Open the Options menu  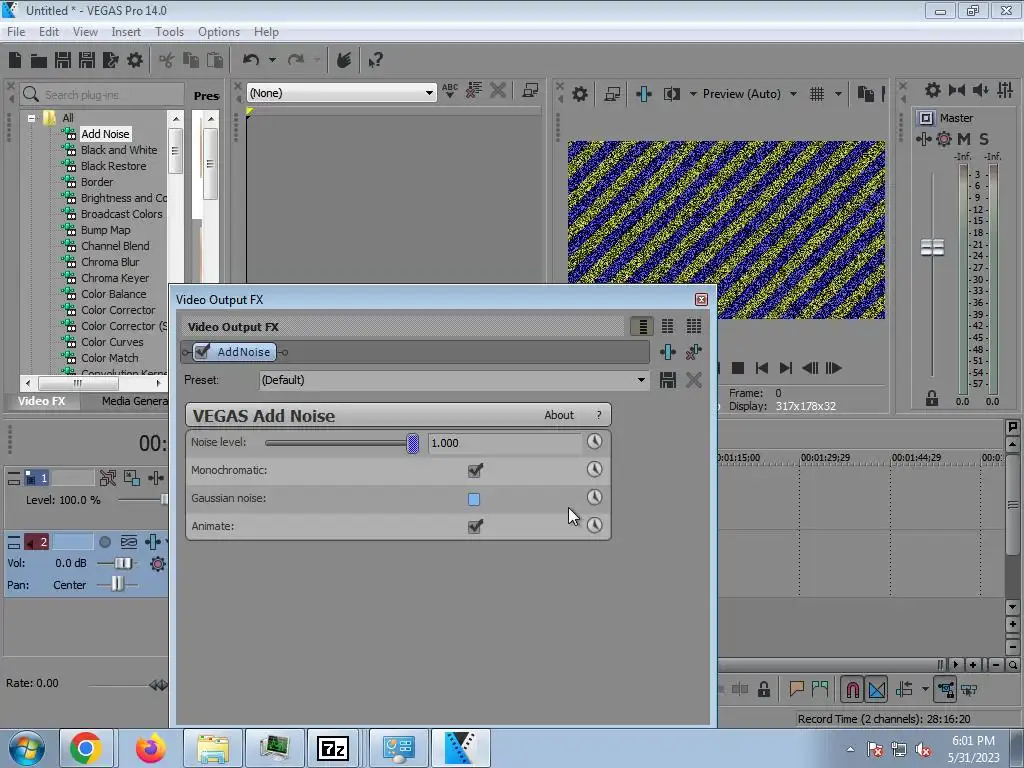(x=219, y=31)
